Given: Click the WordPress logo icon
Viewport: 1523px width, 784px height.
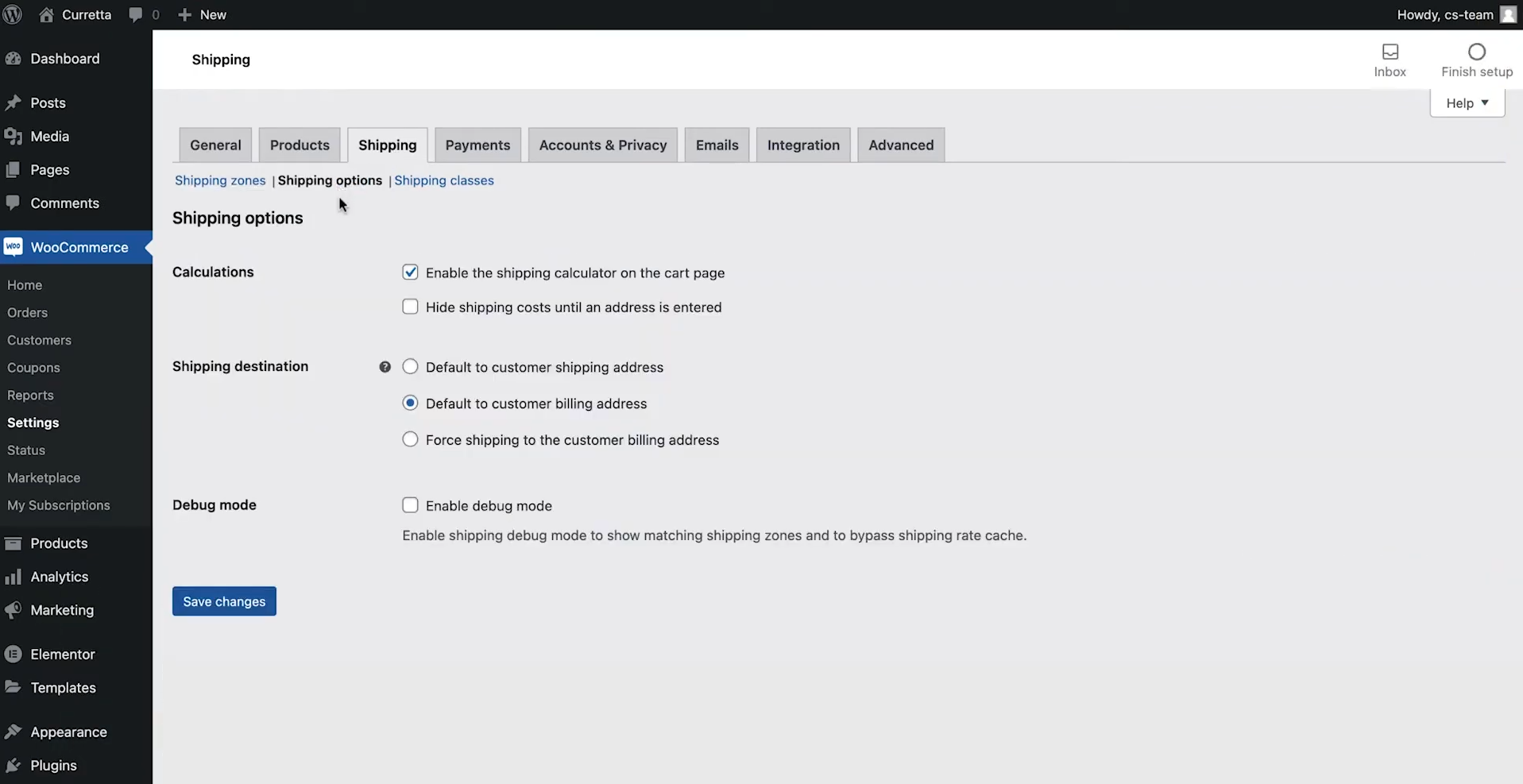Looking at the screenshot, I should (12, 14).
